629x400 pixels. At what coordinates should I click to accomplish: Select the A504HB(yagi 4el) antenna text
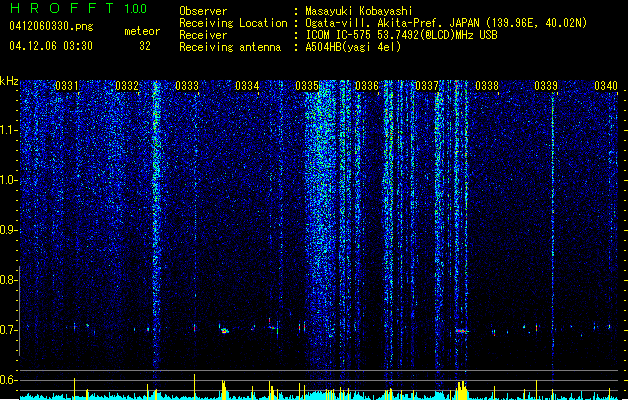353,47
